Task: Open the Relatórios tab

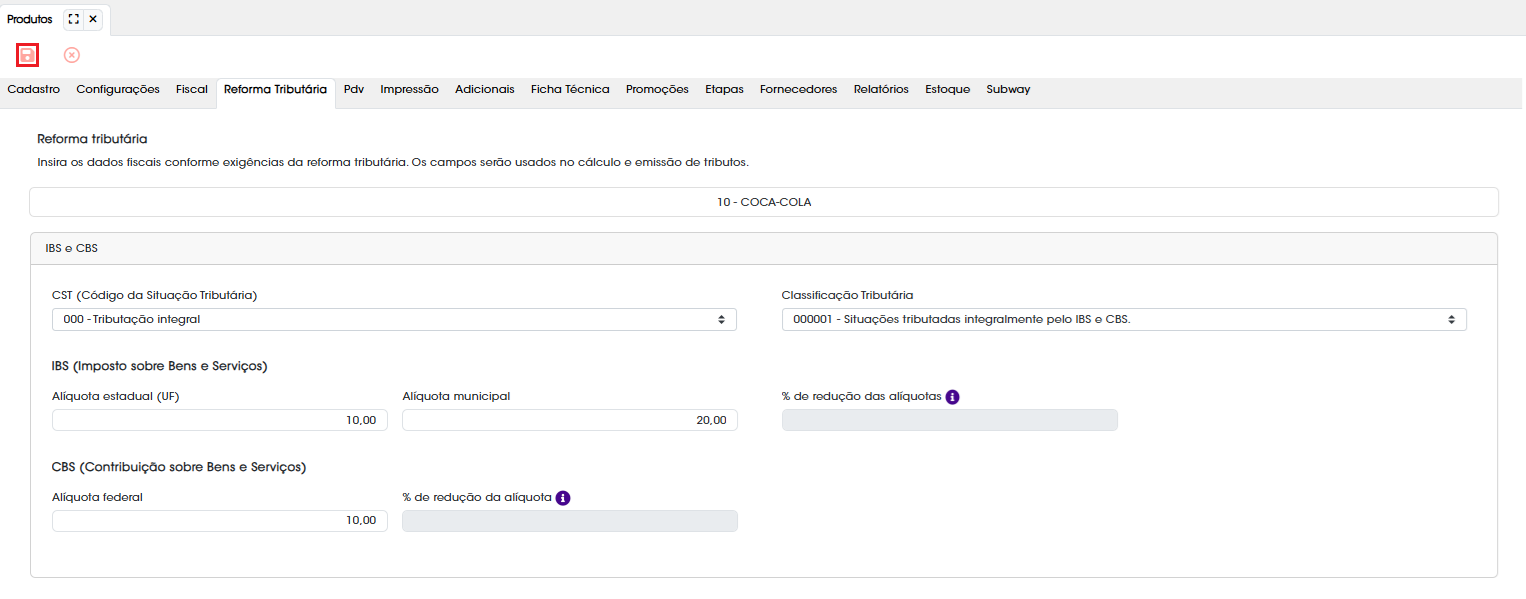Action: 881,90
